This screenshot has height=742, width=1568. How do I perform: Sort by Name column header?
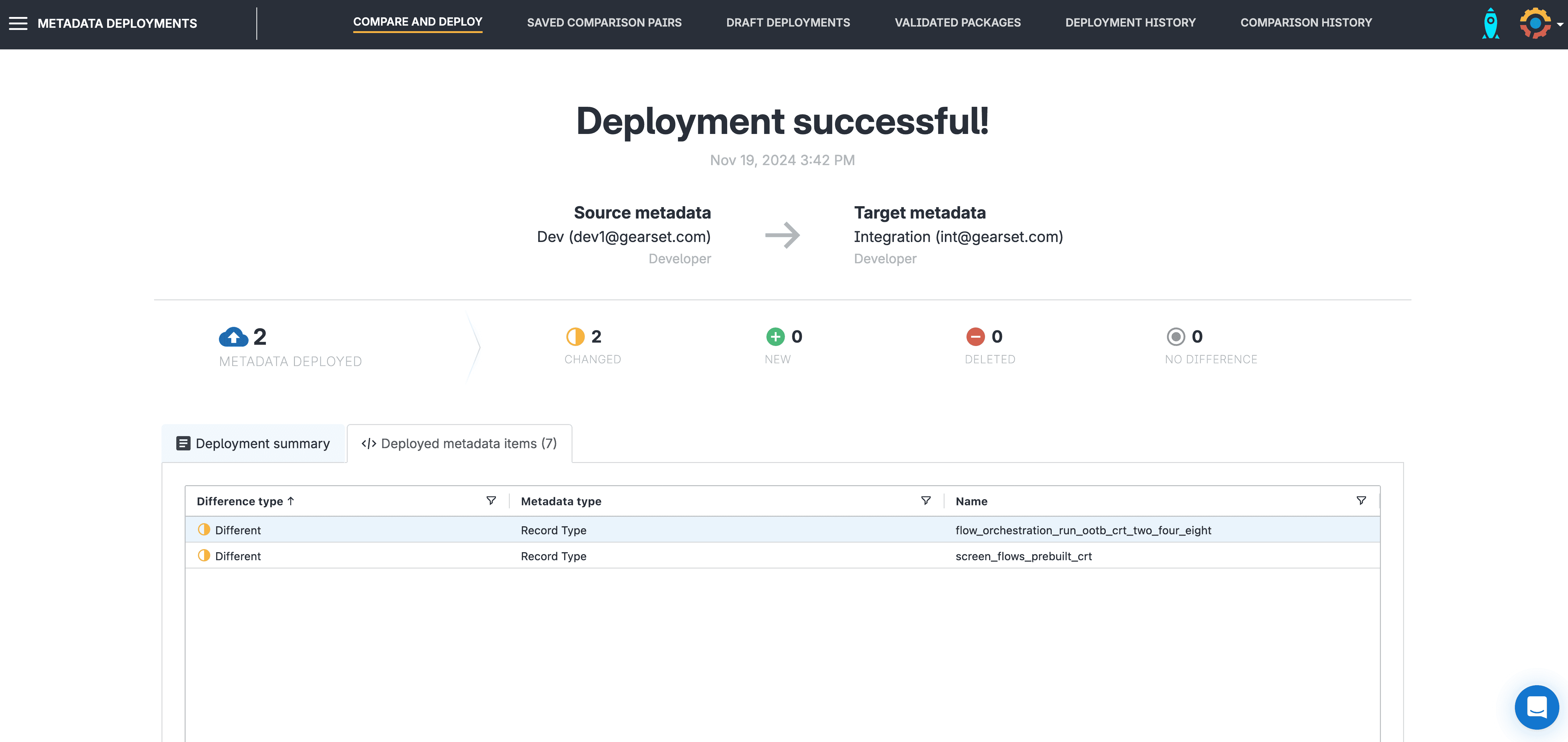(x=971, y=501)
